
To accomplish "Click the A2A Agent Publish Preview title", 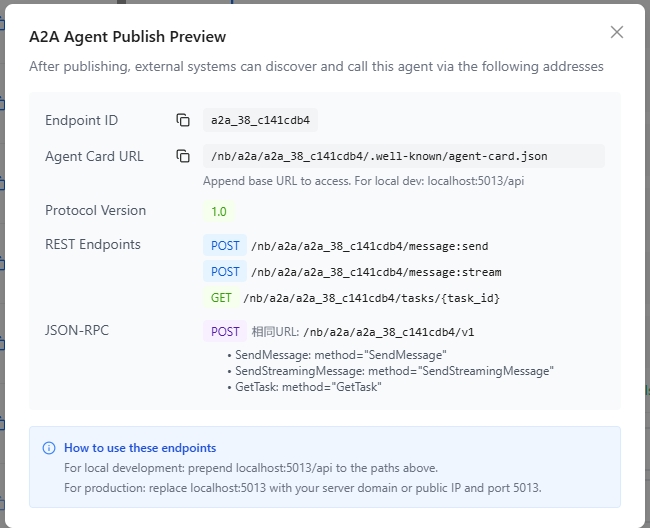I will pyautogui.click(x=128, y=37).
